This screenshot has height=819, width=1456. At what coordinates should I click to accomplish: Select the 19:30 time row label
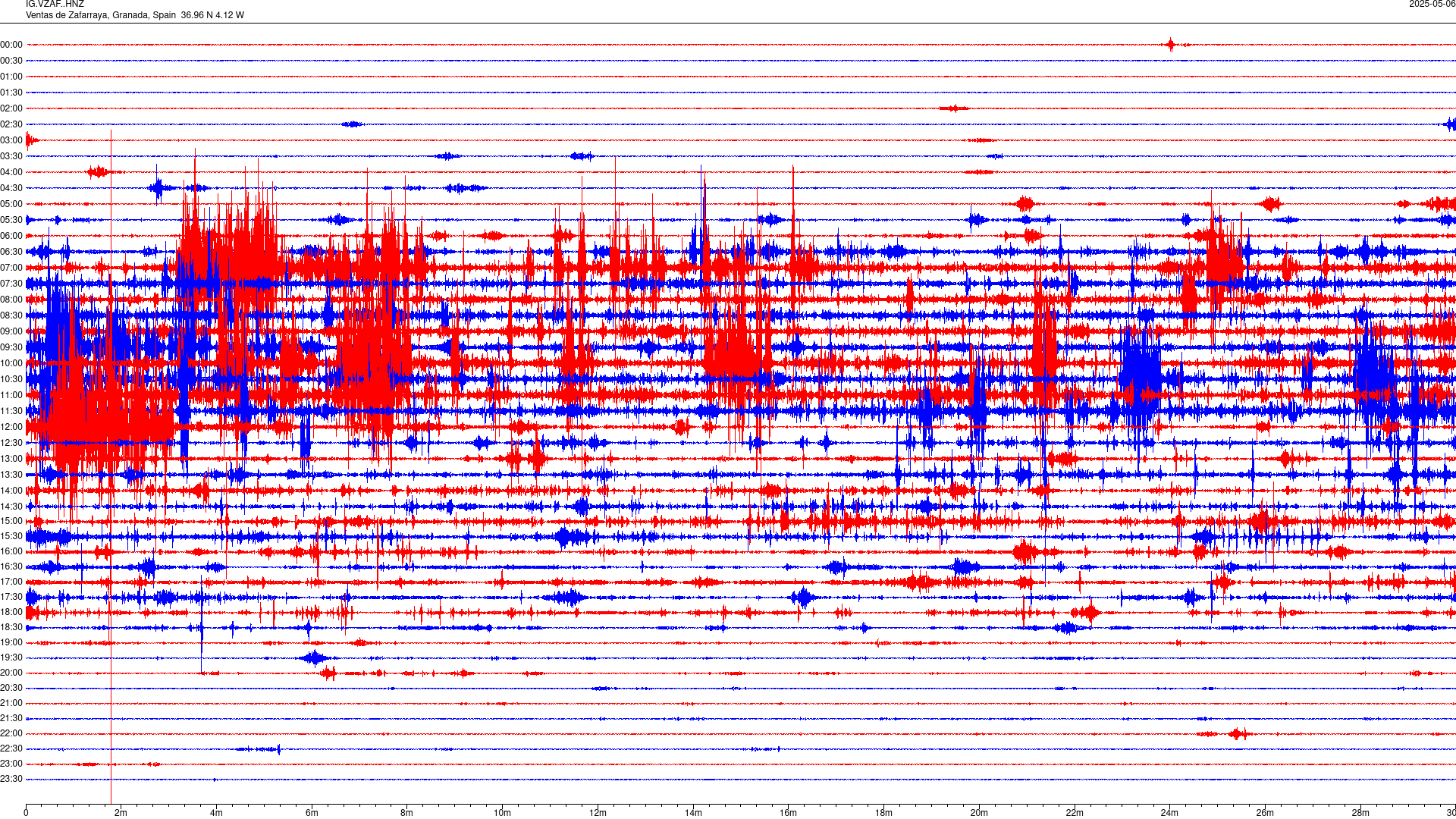coord(11,657)
